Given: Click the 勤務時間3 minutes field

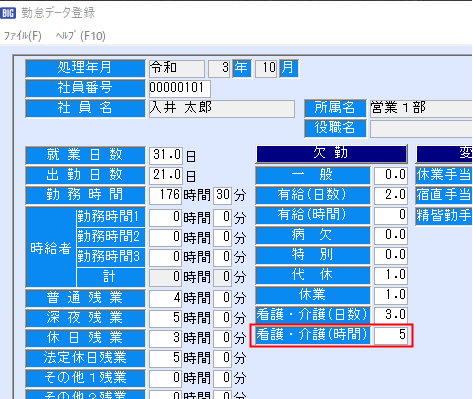Looking at the screenshot, I should click(223, 257).
